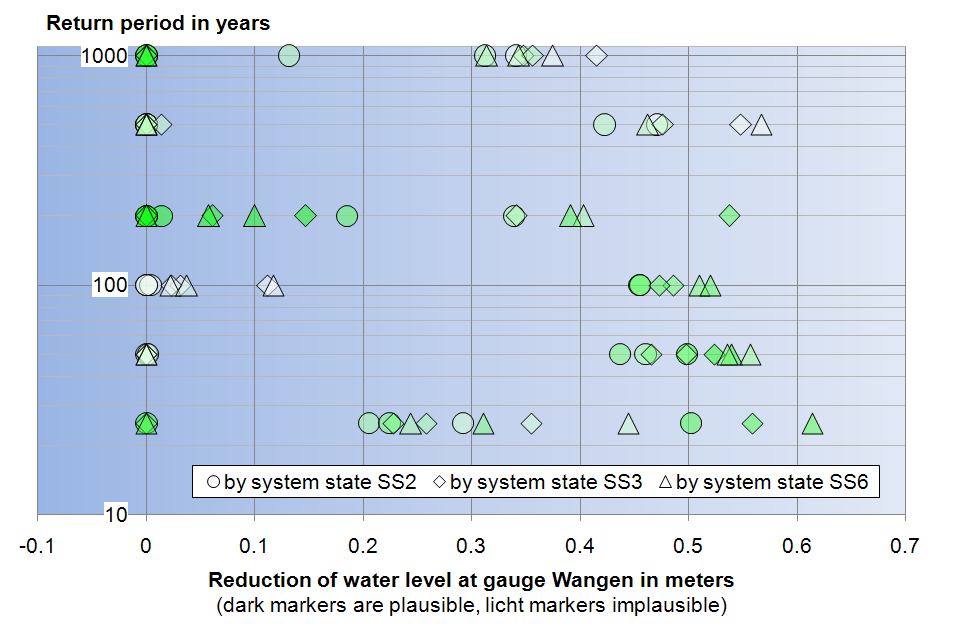Click the 1000 label on the vertical axis
979x632 pixels.
point(104,56)
